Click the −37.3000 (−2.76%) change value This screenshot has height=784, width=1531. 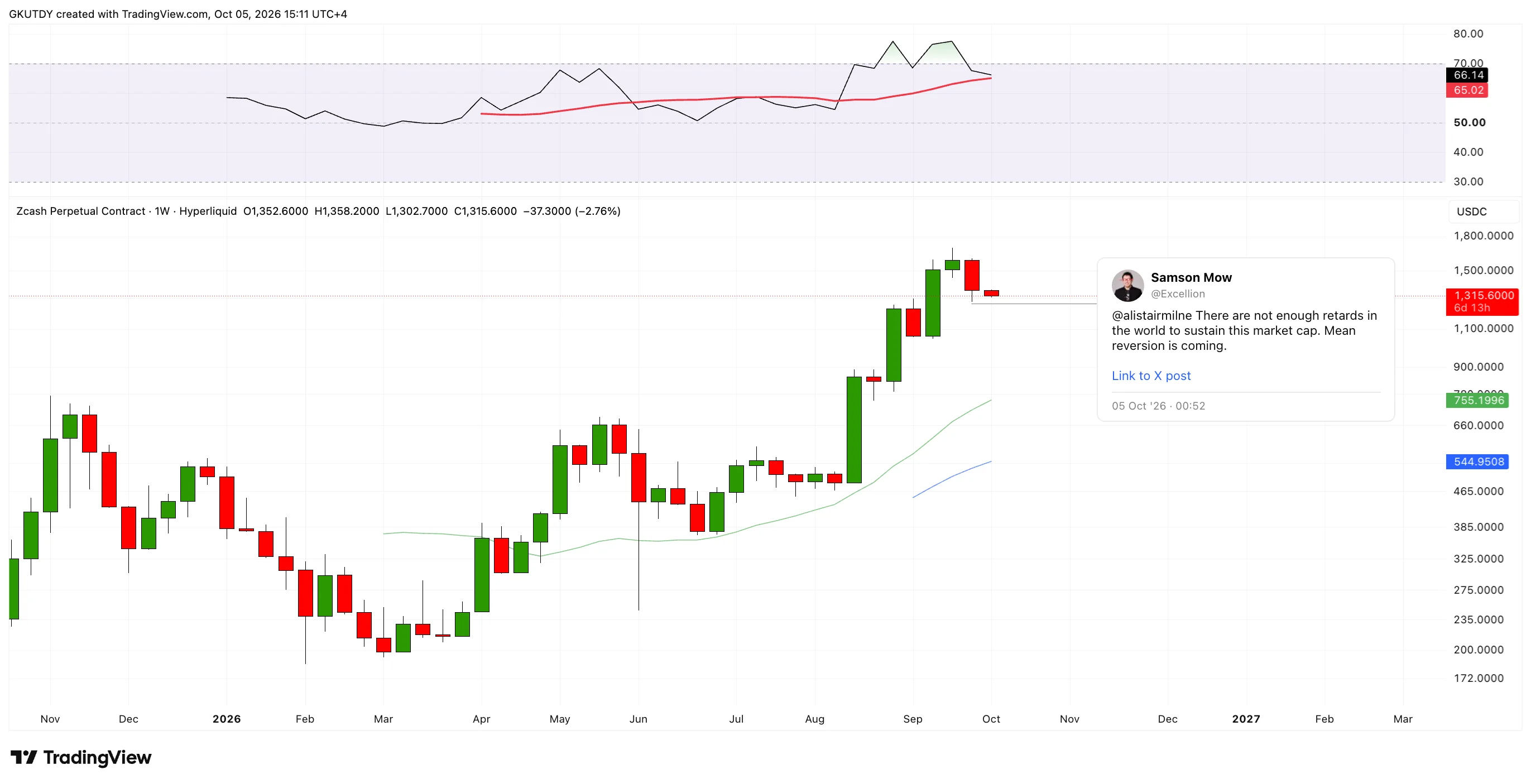pos(571,211)
